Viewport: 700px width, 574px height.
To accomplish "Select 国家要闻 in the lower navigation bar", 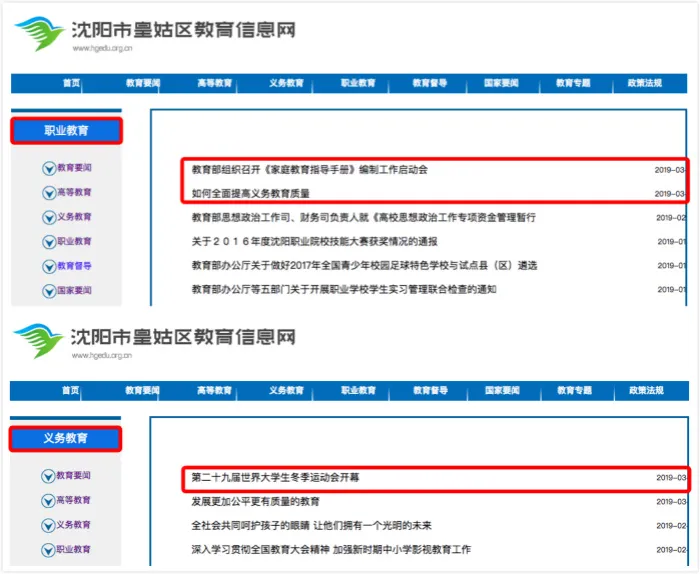I will (501, 391).
